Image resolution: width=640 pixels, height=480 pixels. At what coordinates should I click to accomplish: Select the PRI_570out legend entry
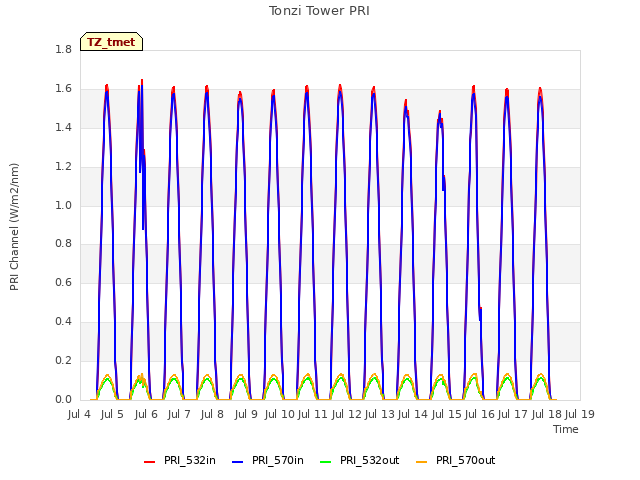click(456, 461)
